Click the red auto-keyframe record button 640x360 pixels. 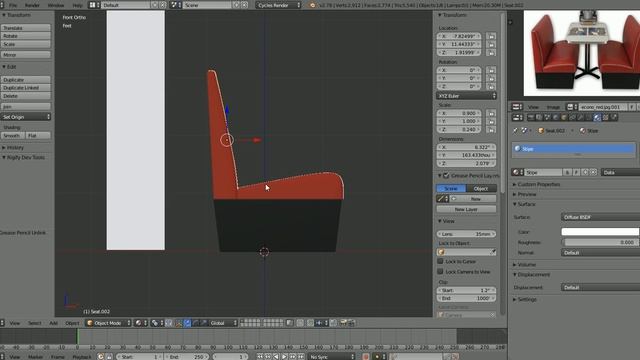click(x=366, y=357)
